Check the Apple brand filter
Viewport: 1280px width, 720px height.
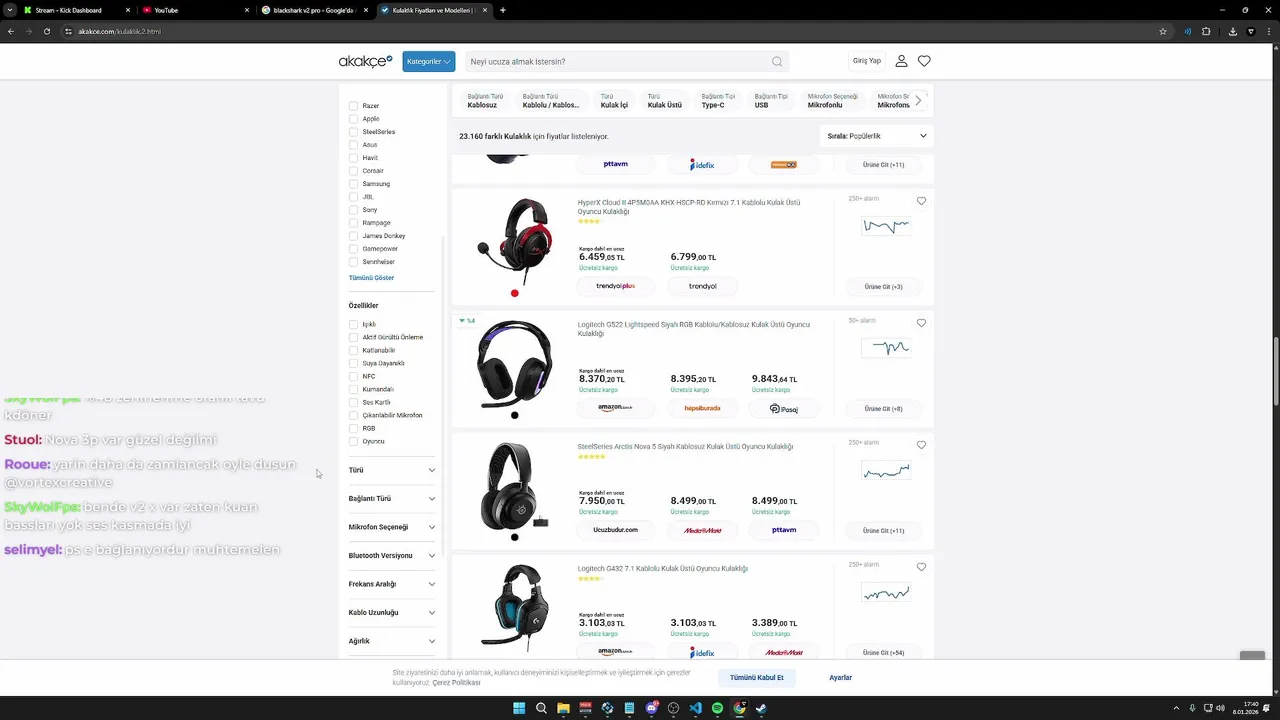point(353,119)
